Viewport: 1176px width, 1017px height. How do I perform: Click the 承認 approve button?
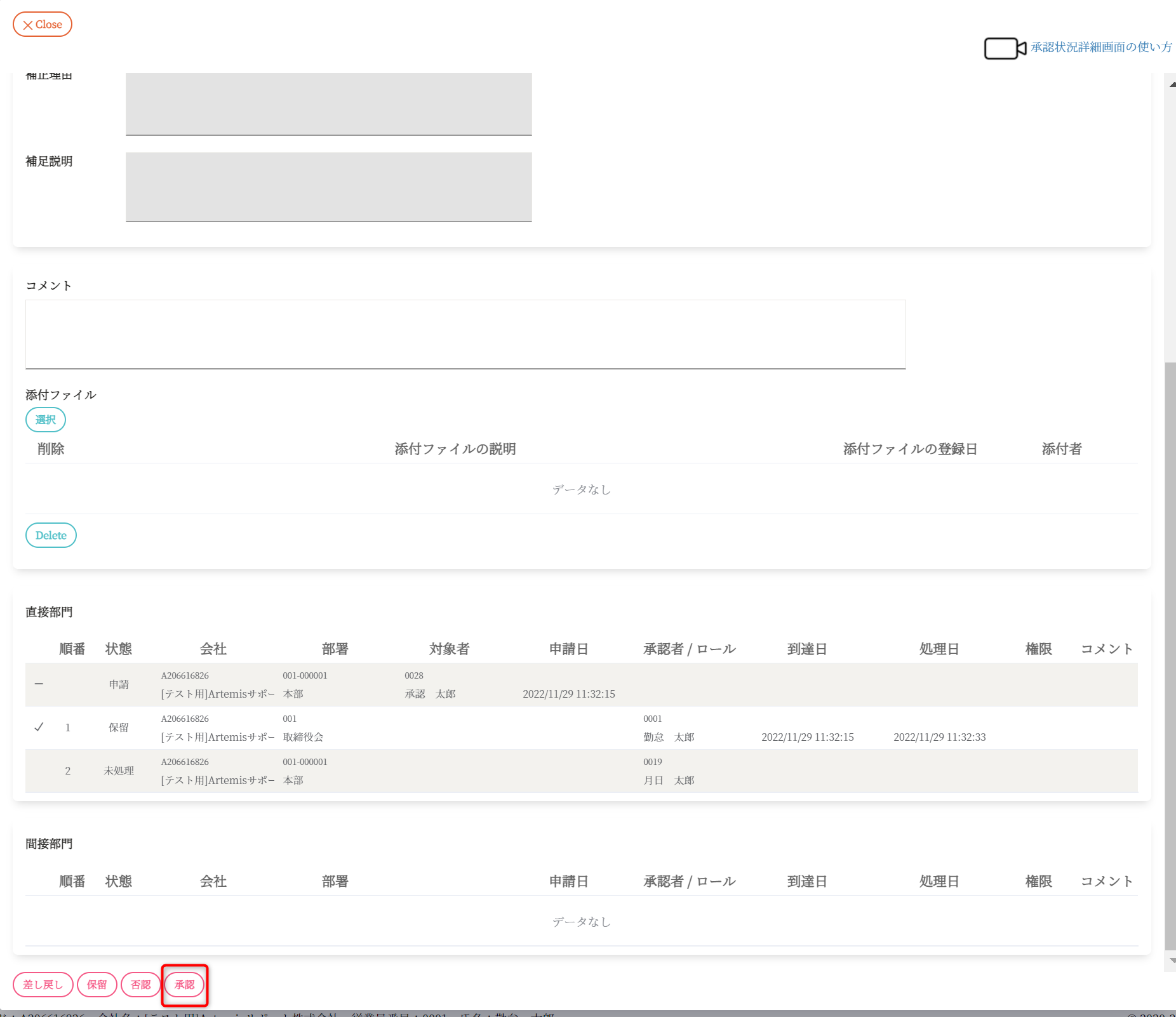[x=185, y=985]
